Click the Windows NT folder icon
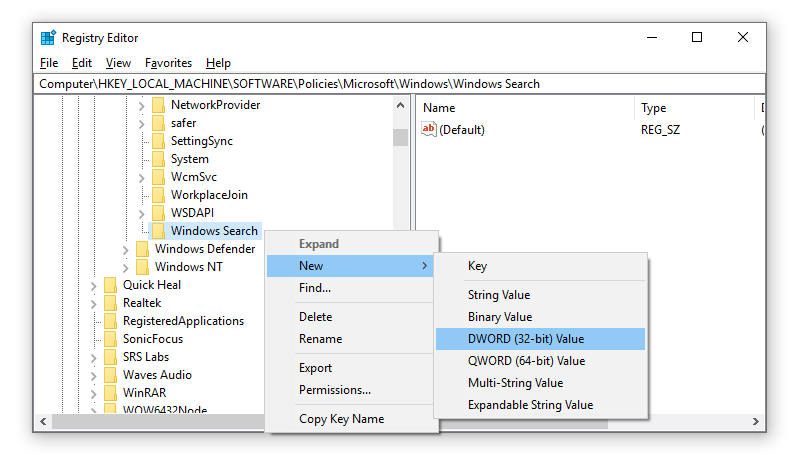Screen dimensions: 803x465 [143, 267]
